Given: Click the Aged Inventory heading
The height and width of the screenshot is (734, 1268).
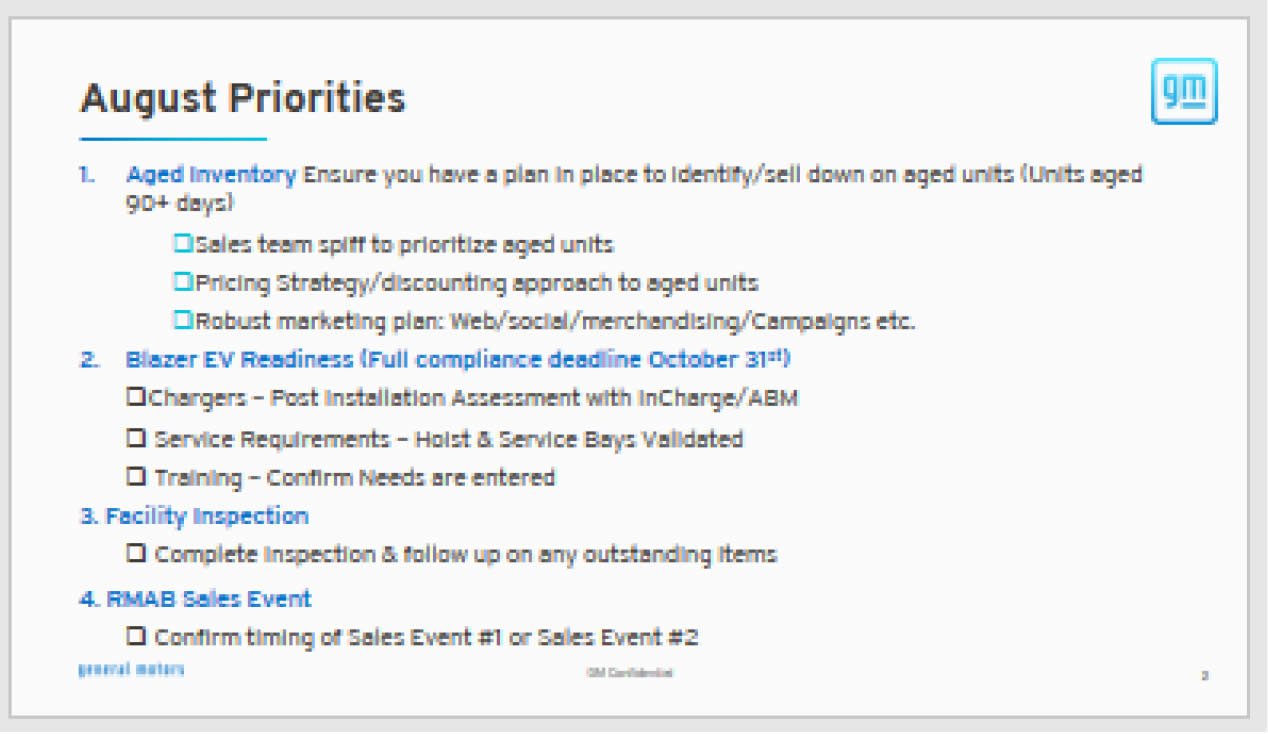Looking at the screenshot, I should (x=211, y=174).
